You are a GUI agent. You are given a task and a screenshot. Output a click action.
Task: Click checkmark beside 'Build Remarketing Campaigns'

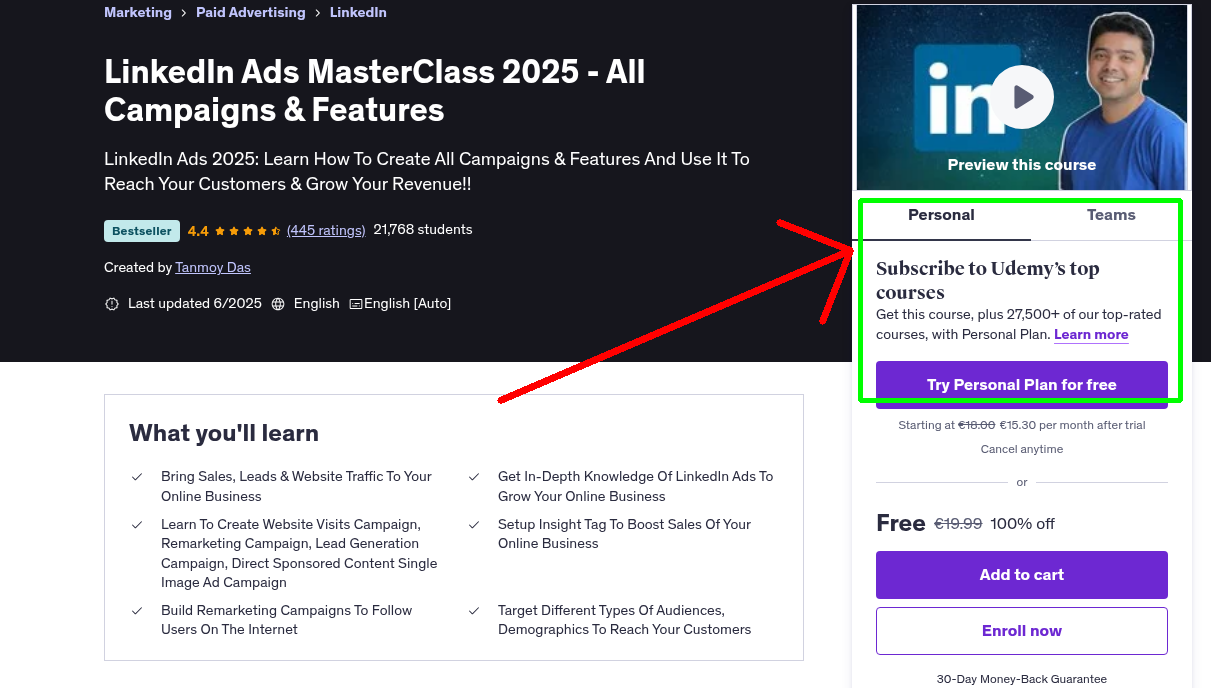137,611
